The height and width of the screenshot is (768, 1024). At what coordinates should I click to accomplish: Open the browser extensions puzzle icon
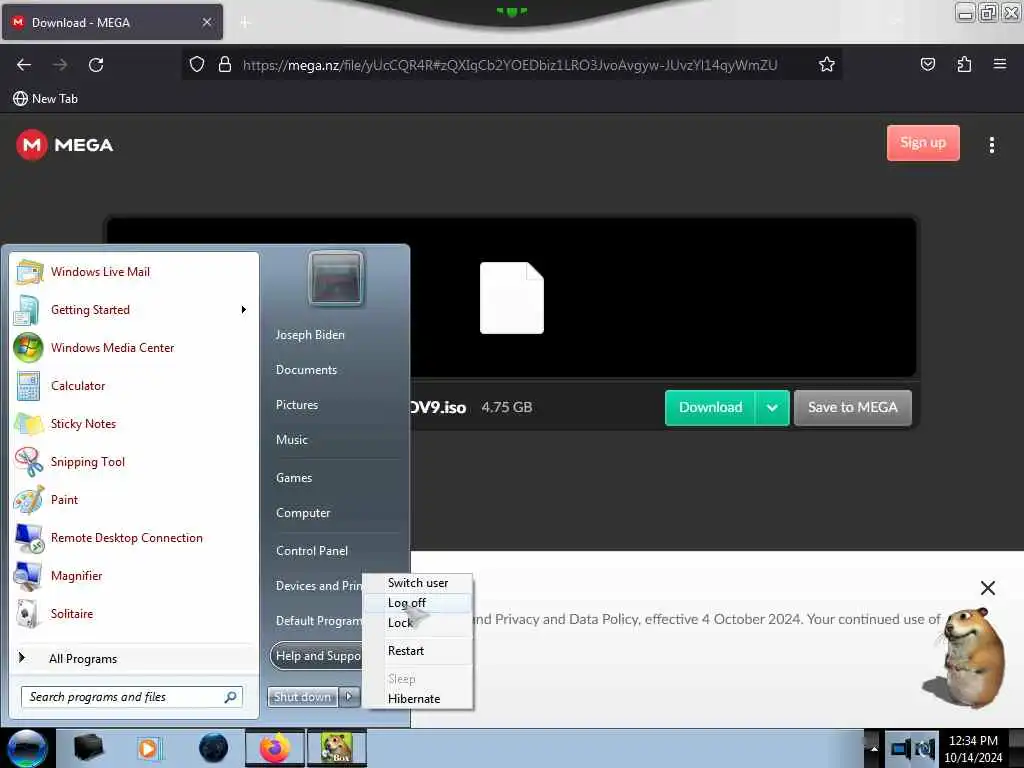[x=964, y=65]
